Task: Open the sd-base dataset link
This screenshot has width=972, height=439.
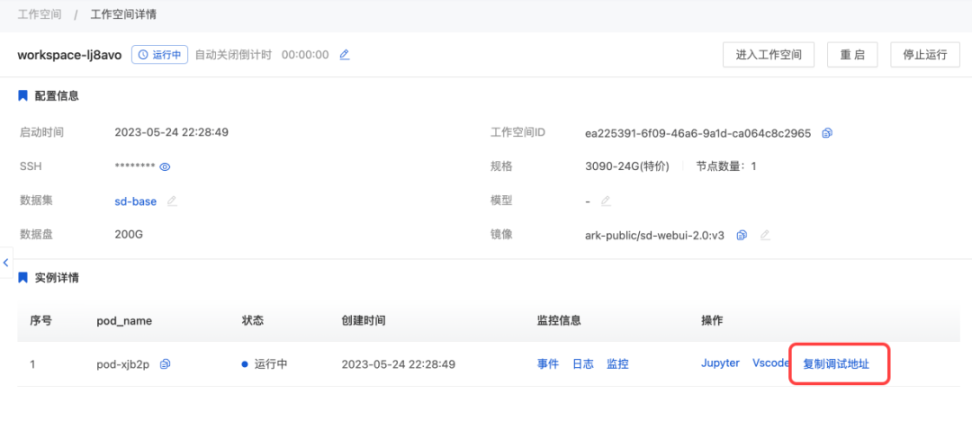Action: [135, 201]
